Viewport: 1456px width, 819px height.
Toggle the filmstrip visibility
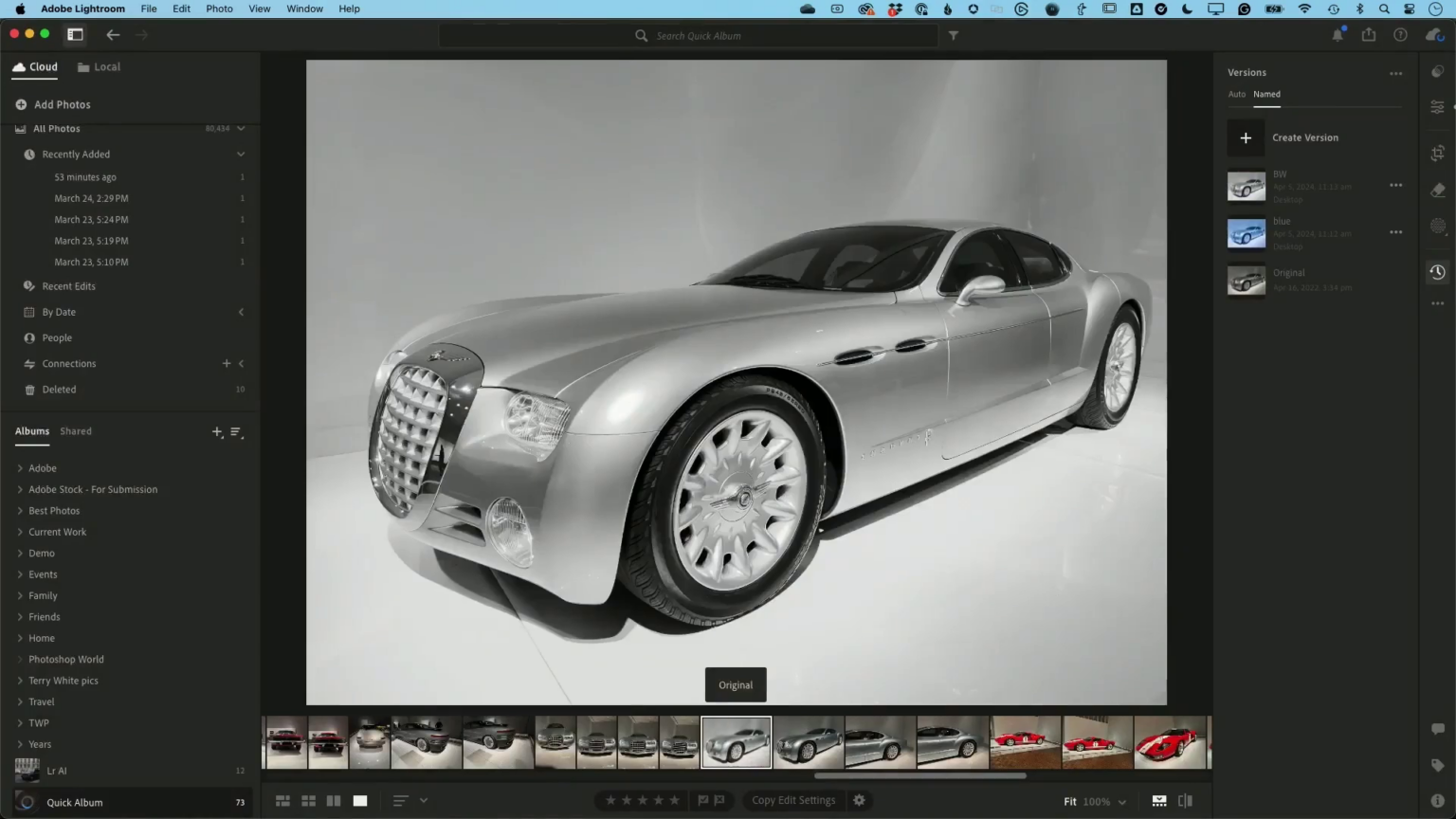pos(1158,800)
